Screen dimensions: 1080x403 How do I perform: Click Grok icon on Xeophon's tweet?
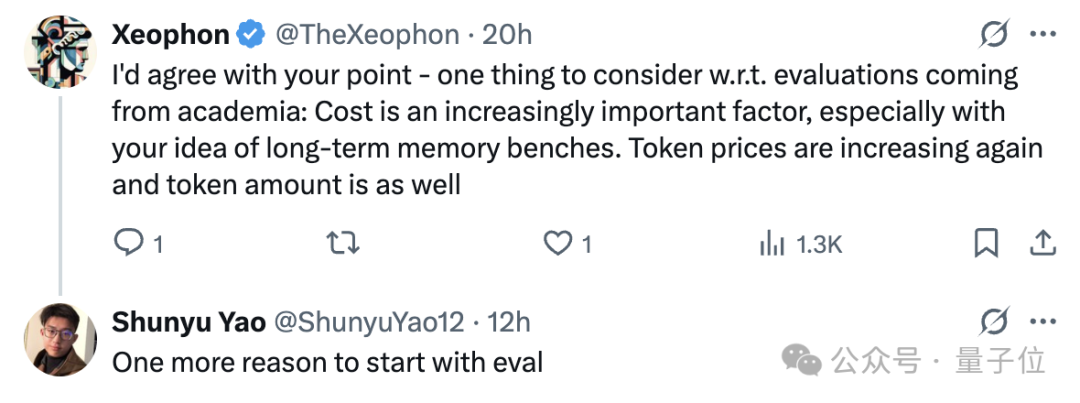[994, 36]
